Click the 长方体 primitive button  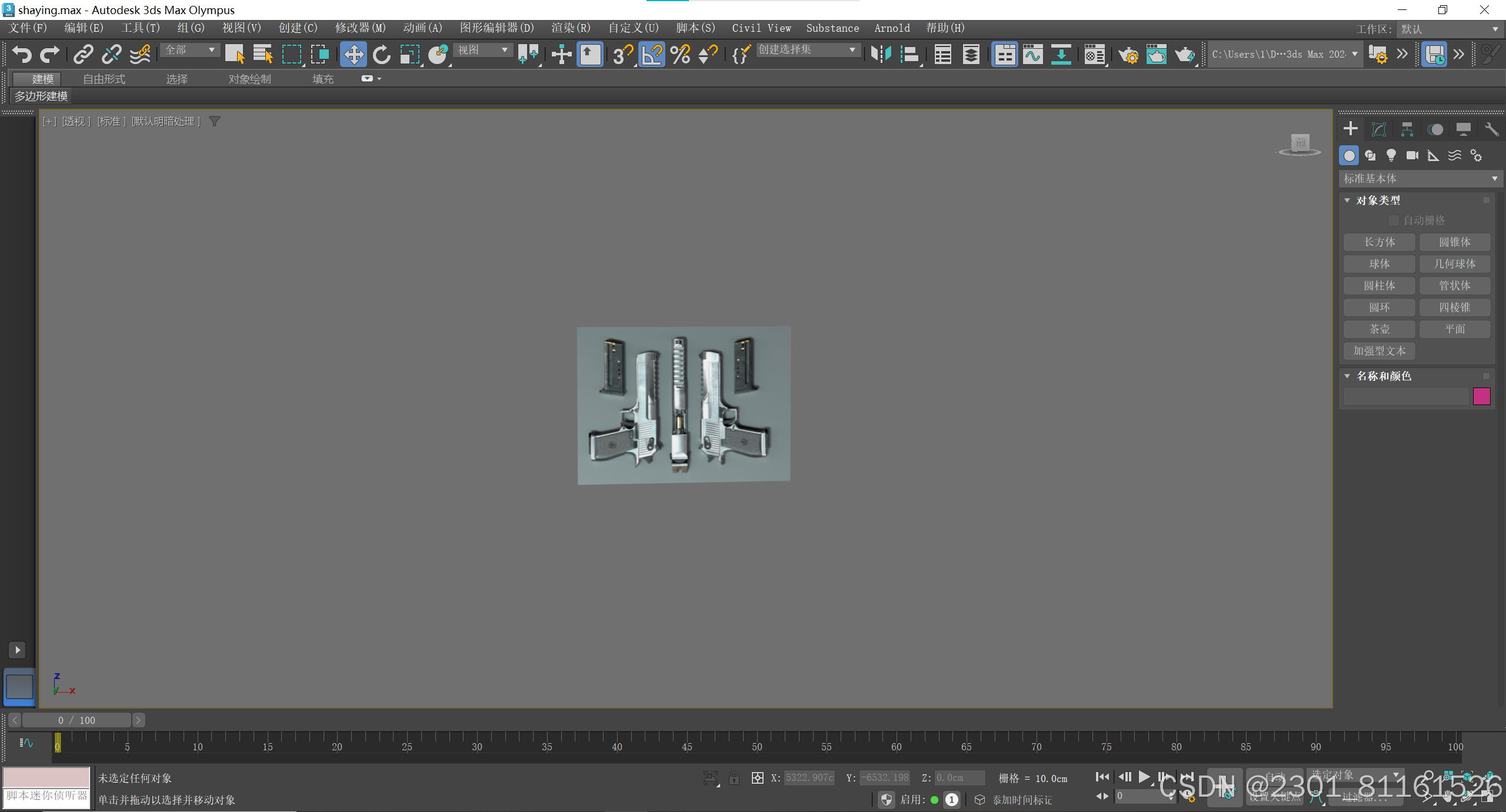click(x=1379, y=242)
